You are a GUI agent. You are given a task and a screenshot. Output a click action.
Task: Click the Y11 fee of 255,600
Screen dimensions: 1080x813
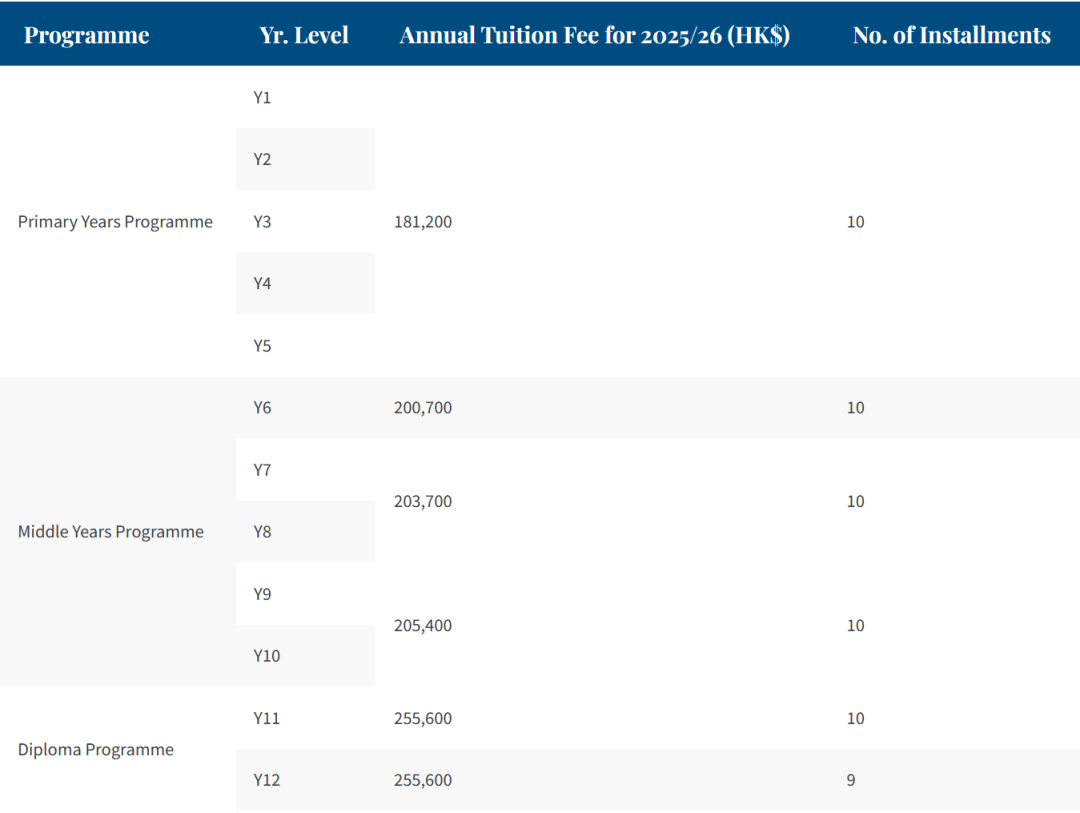click(423, 719)
